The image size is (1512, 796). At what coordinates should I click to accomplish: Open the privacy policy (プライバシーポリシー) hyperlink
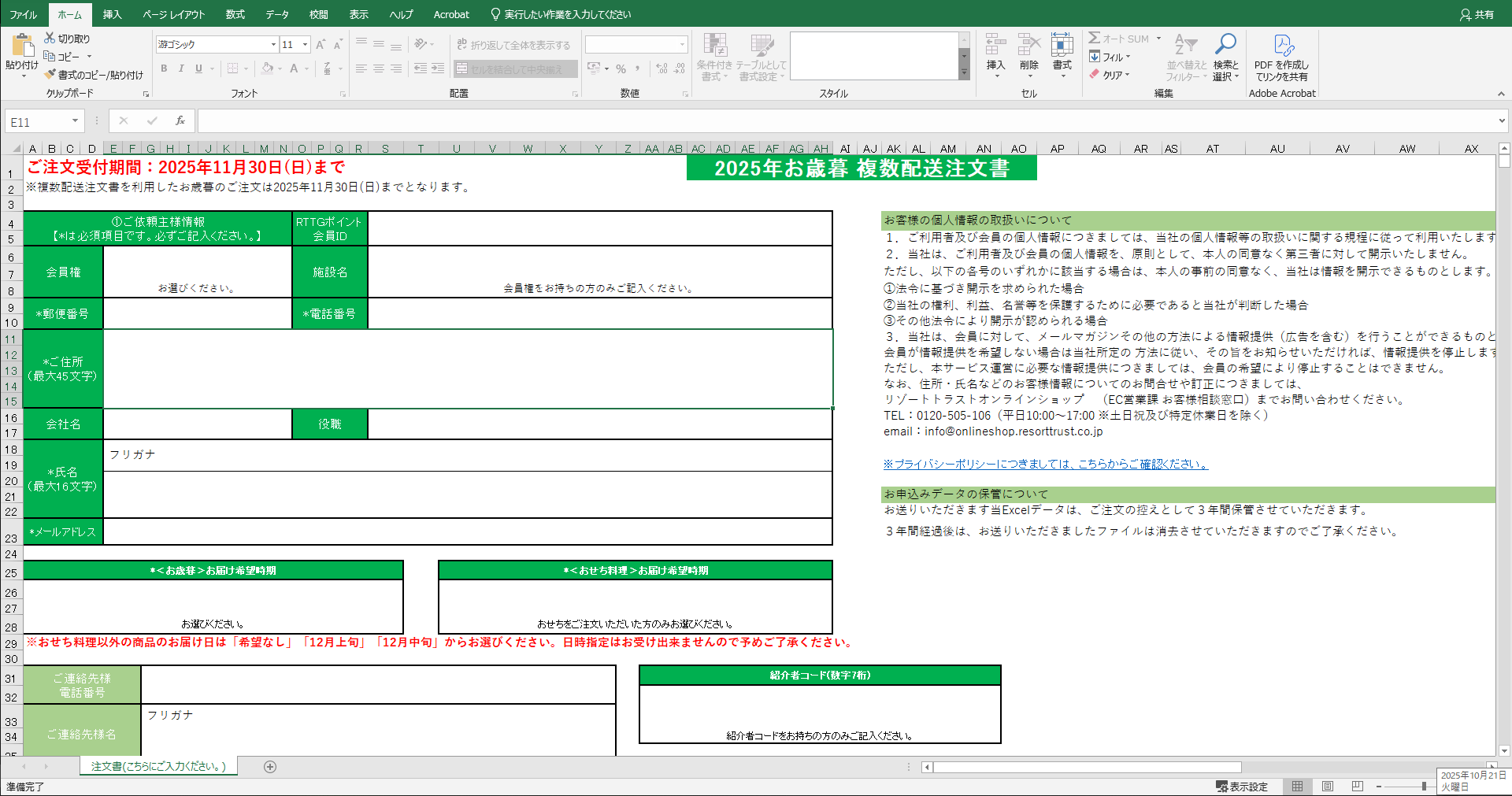click(x=1045, y=465)
